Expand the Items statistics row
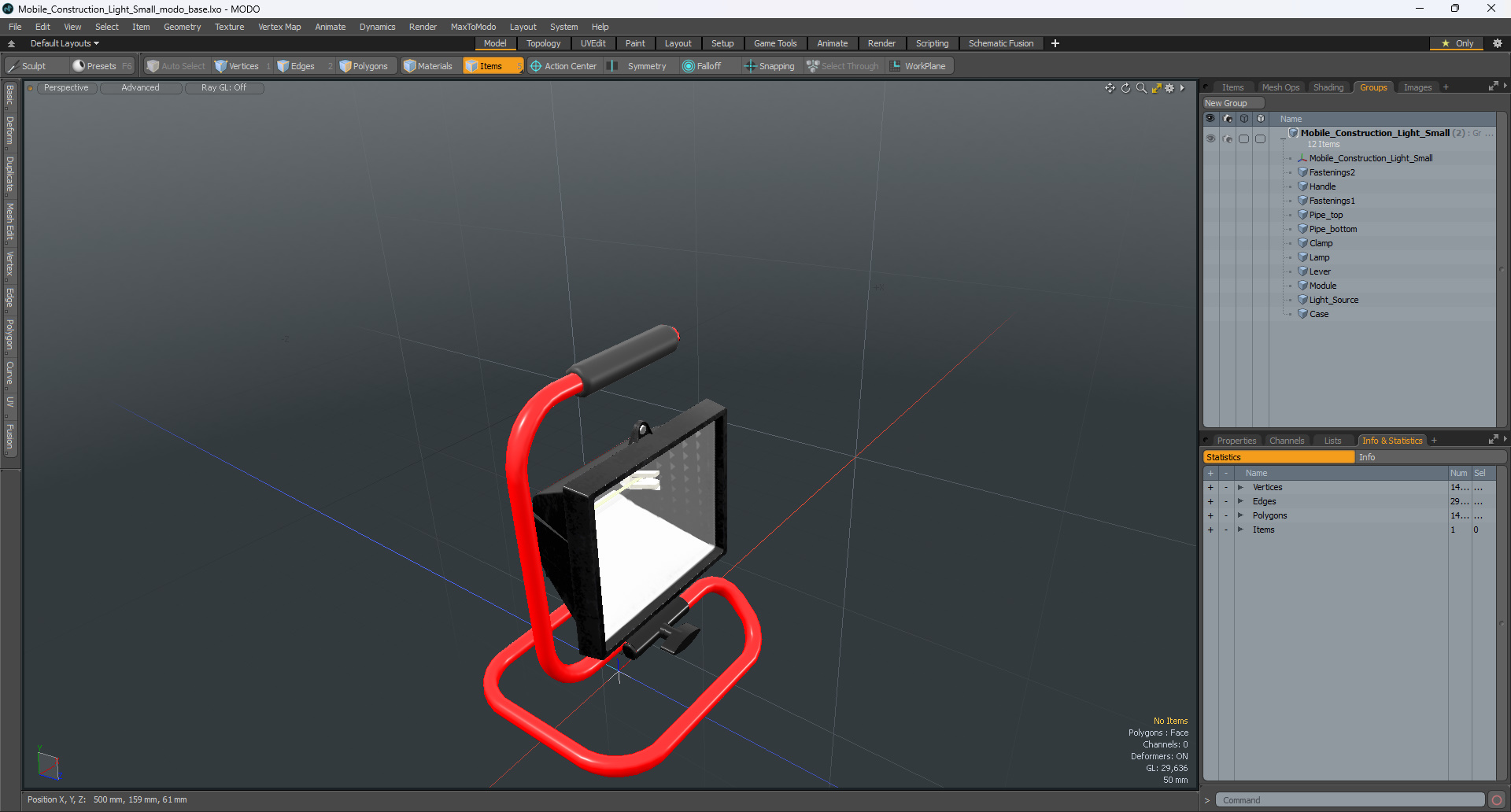 1240,530
